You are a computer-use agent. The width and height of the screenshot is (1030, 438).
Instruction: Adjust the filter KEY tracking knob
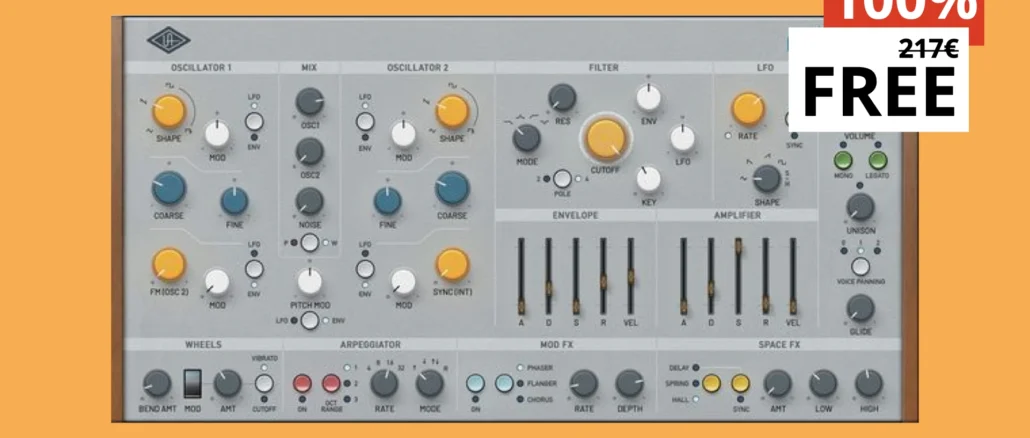pos(648,179)
